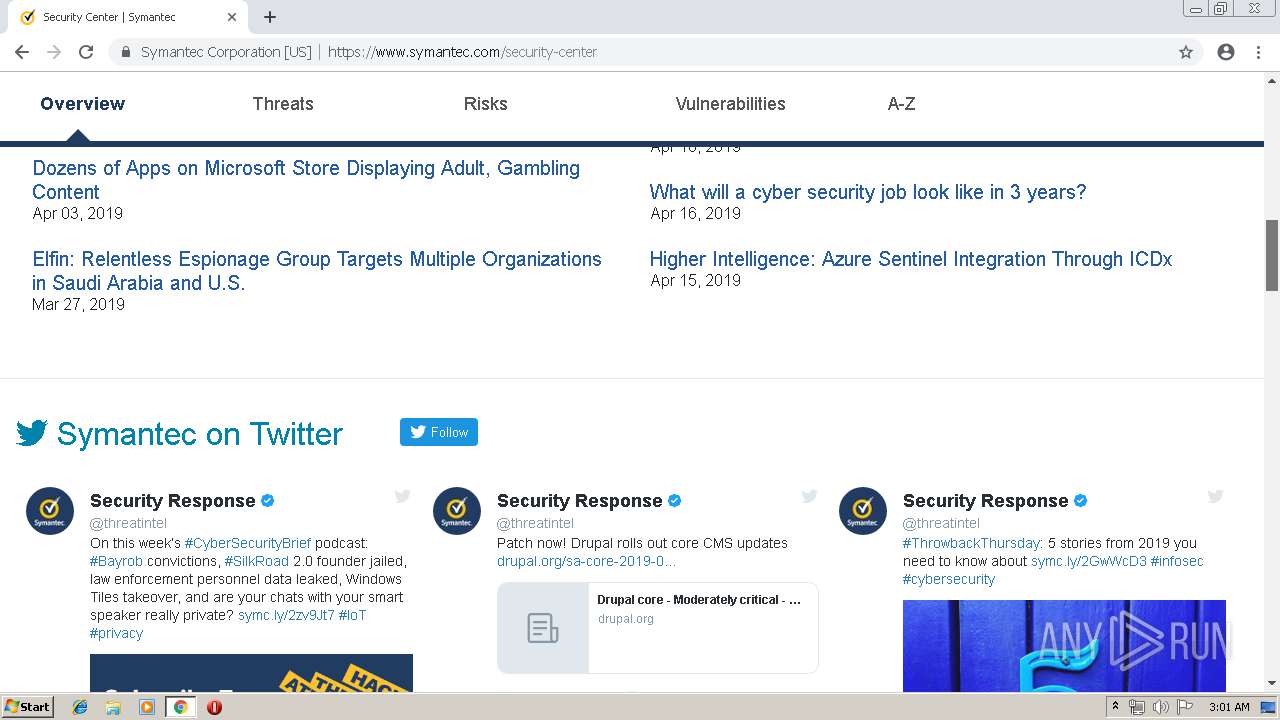Click the #CyberSecurityBrief hashtag
The width and height of the screenshot is (1280, 720).
247,543
